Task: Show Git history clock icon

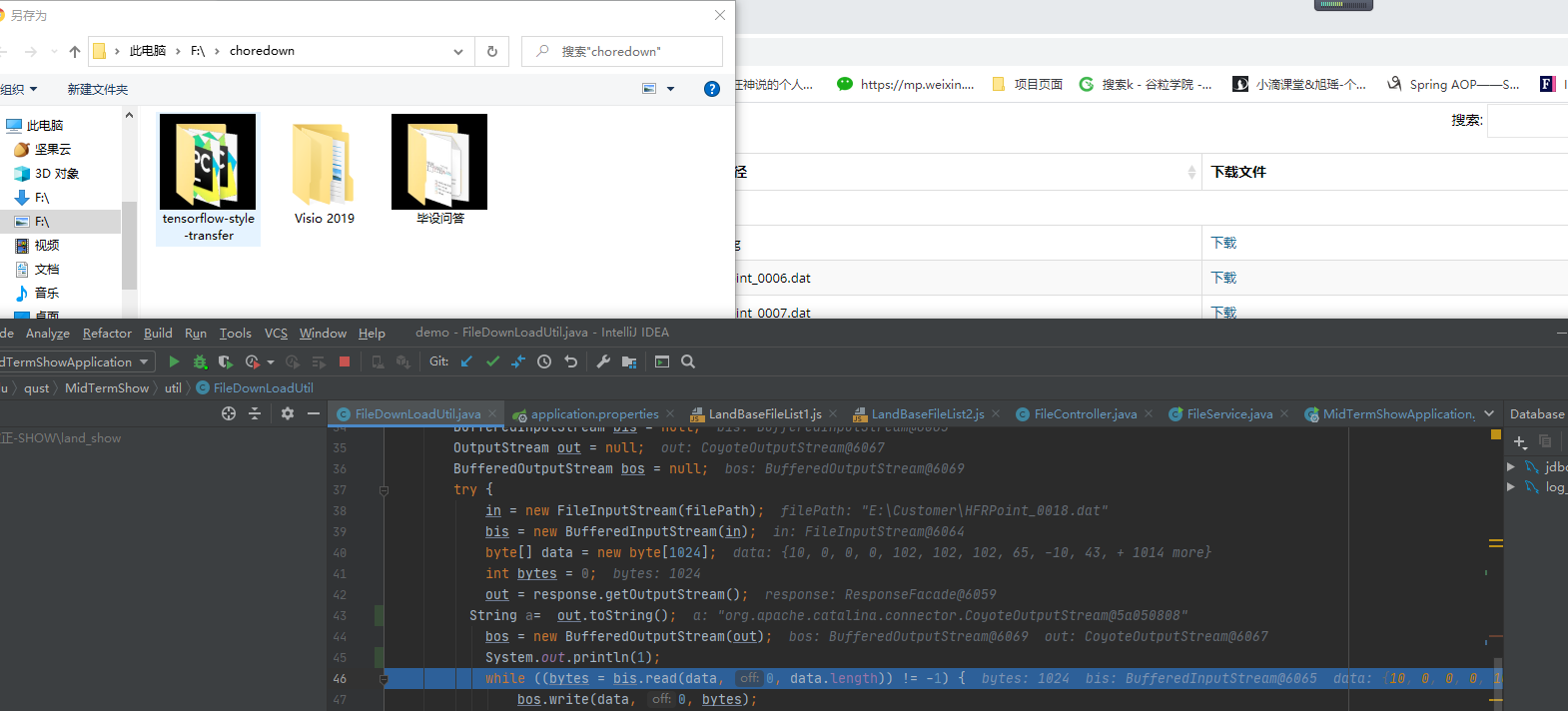Action: [544, 361]
